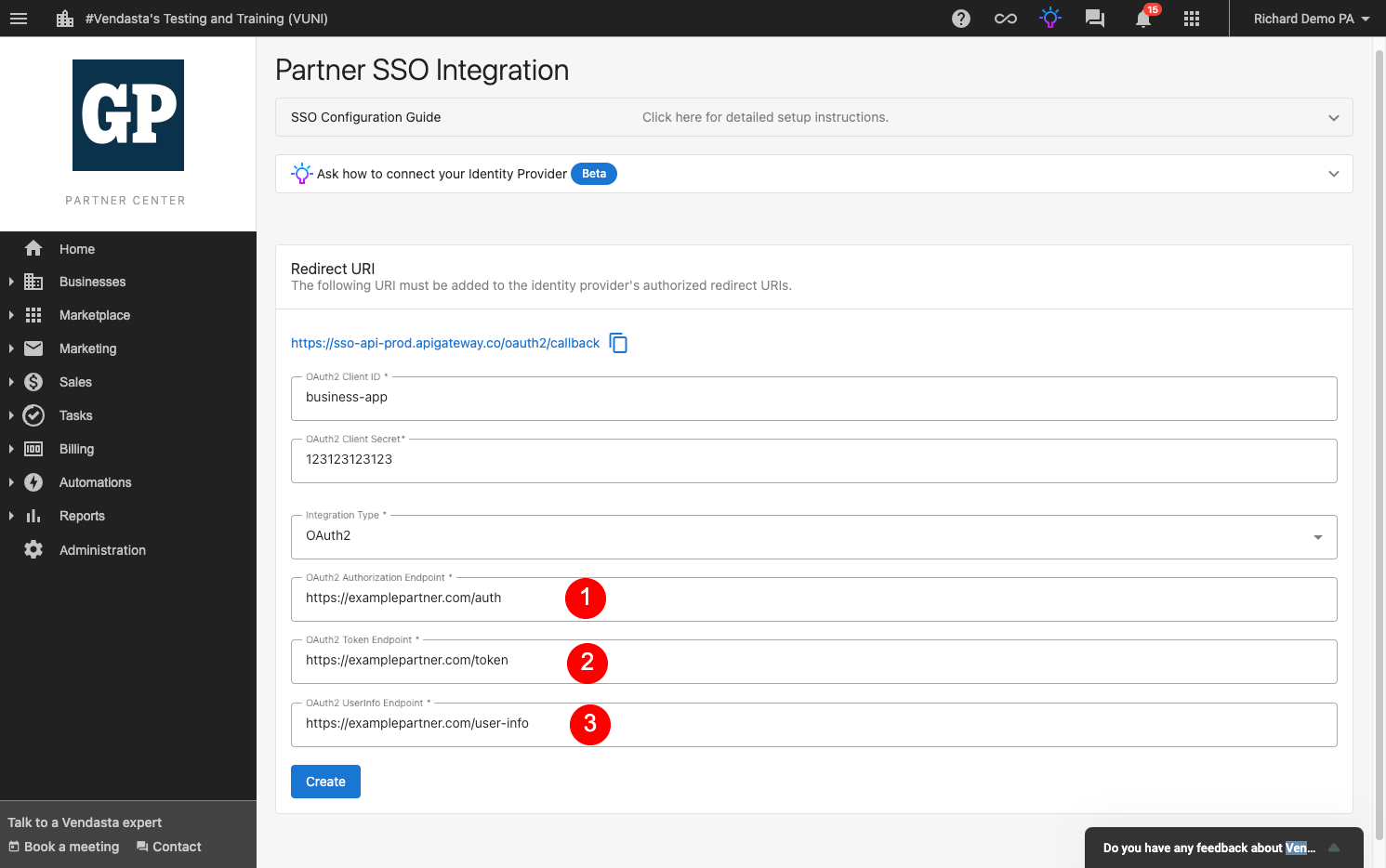Click the Billing icon in sidebar
This screenshot has width=1386, height=868.
pyautogui.click(x=33, y=449)
